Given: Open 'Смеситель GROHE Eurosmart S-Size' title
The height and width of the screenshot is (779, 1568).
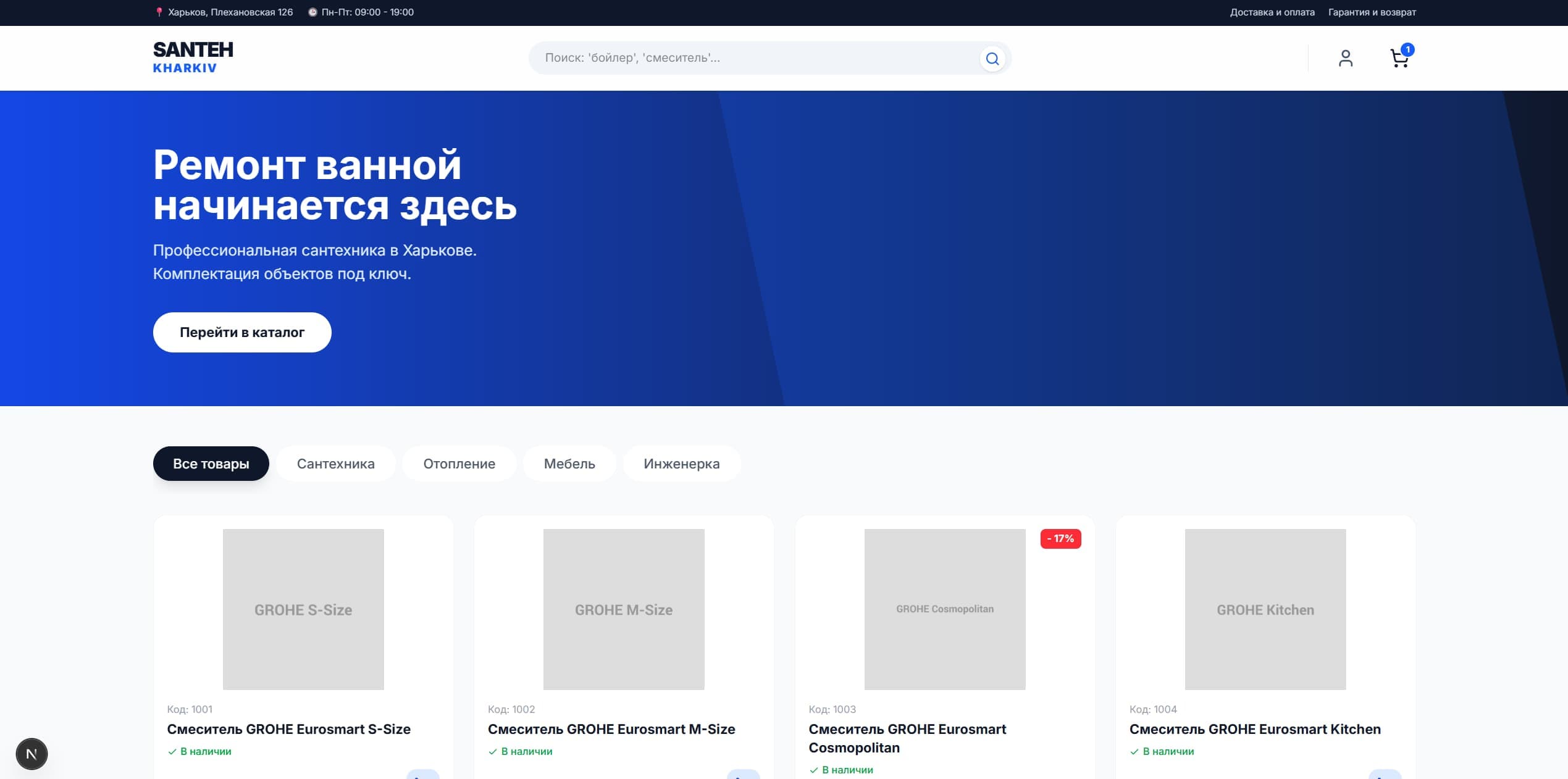Looking at the screenshot, I should coord(289,729).
